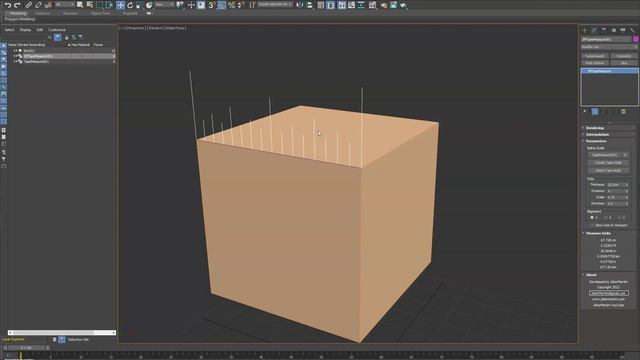Click the purple object color swatch

[636, 39]
